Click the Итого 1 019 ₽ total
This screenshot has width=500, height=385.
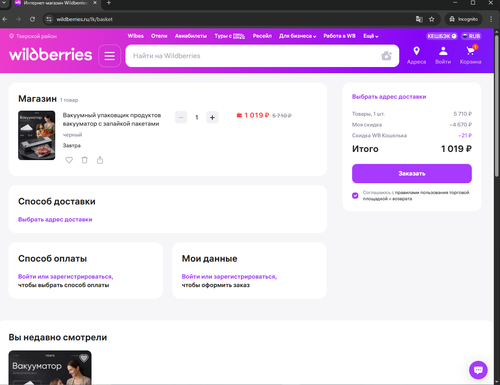click(x=412, y=149)
